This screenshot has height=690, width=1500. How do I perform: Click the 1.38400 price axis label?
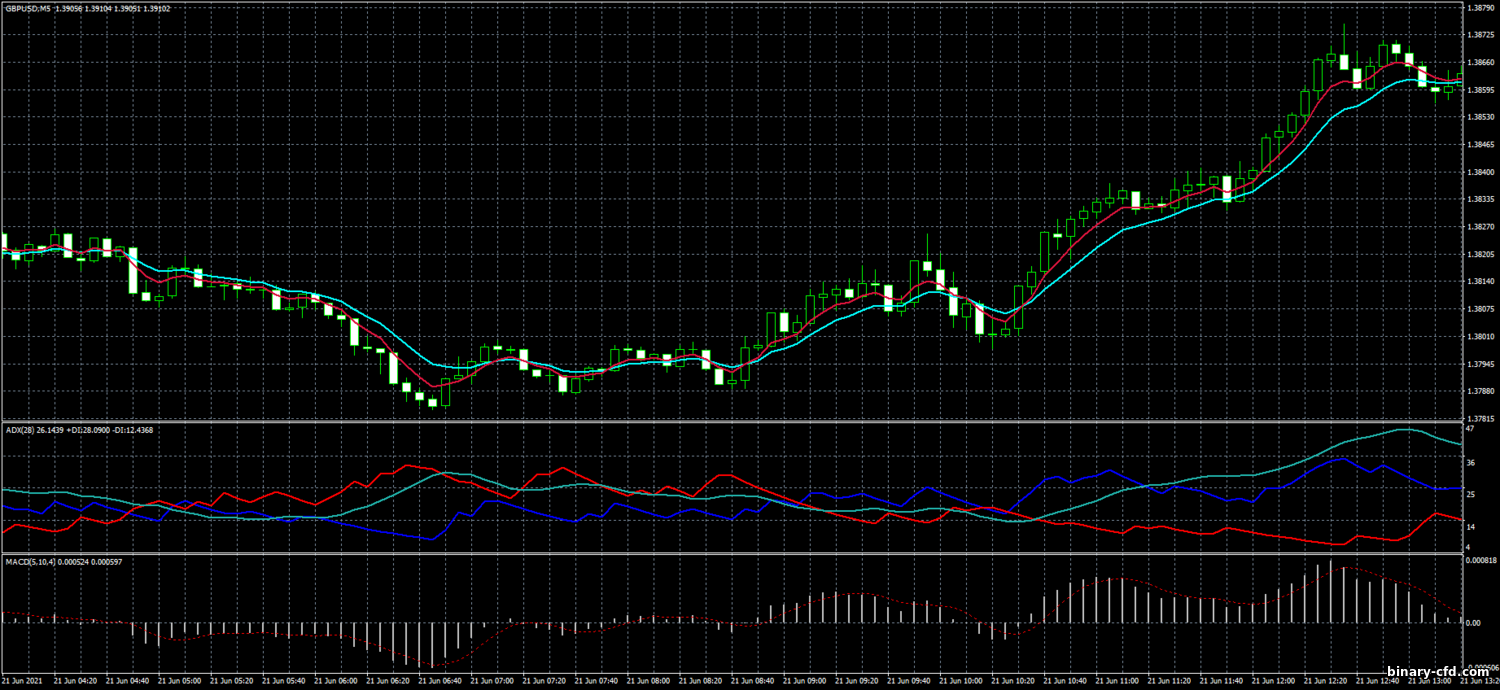[1479, 172]
